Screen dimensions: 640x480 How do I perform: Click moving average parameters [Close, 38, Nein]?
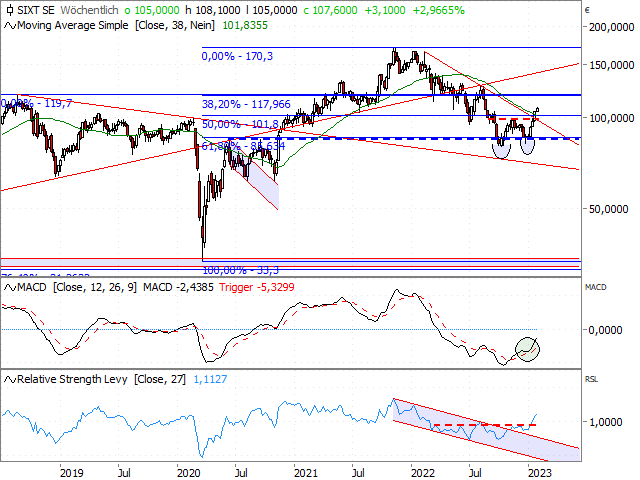pos(175,25)
